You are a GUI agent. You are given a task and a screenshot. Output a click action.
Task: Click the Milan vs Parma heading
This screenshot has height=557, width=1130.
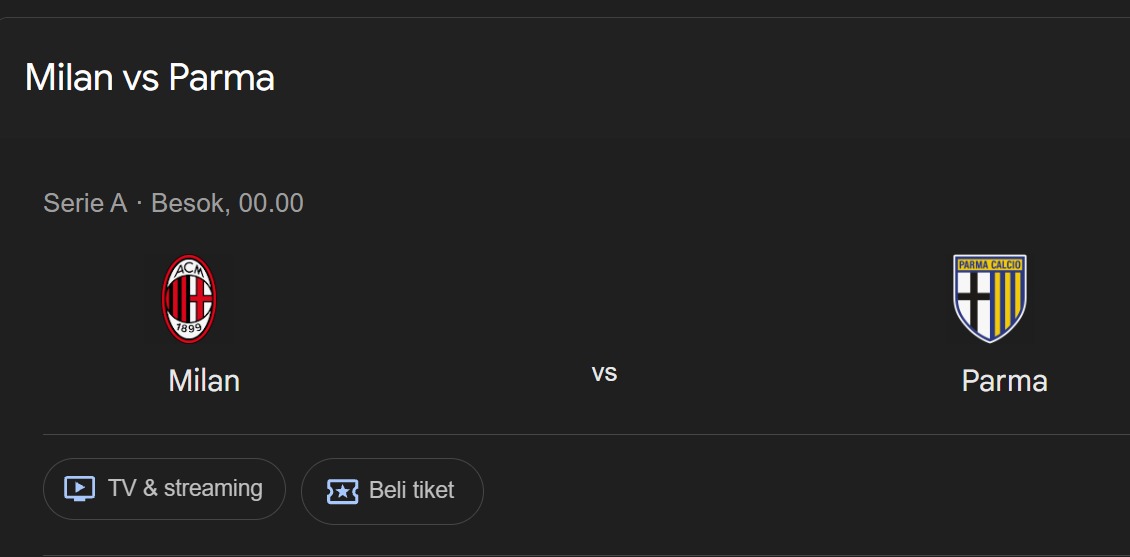pos(149,77)
